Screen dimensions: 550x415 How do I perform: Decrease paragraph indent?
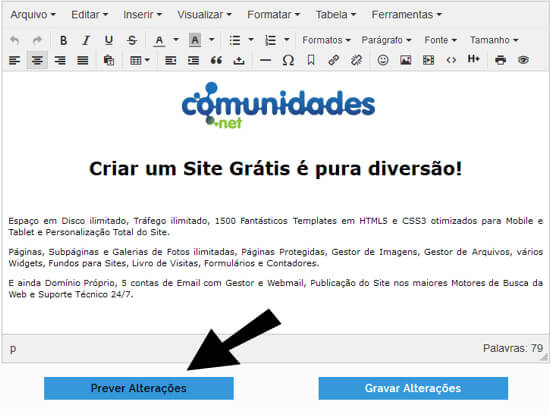click(x=171, y=60)
